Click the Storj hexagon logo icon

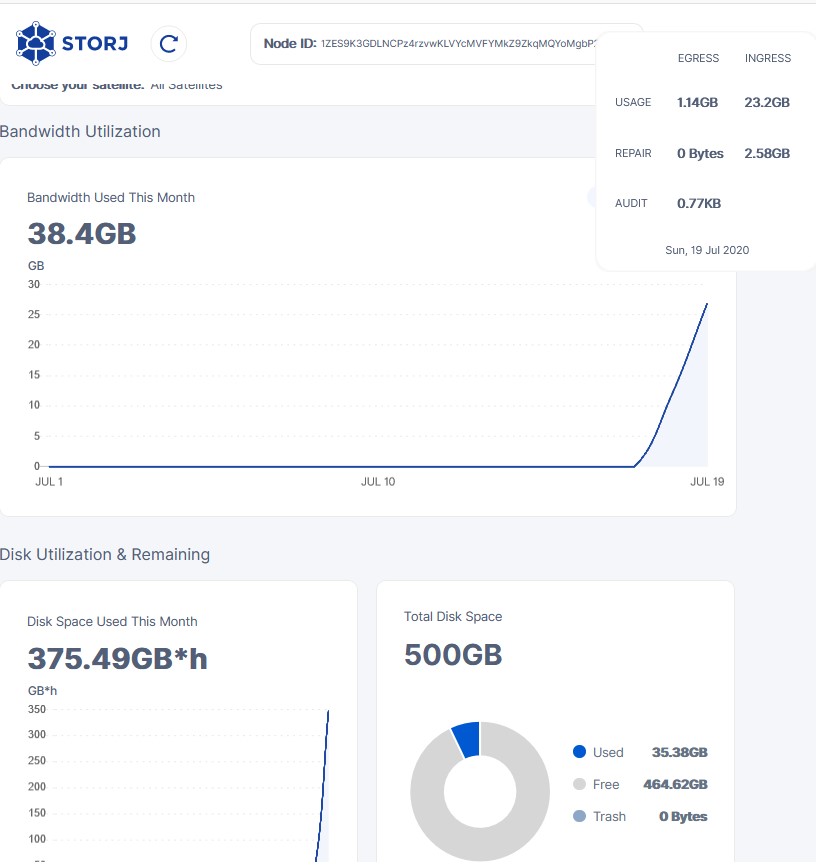[x=35, y=43]
